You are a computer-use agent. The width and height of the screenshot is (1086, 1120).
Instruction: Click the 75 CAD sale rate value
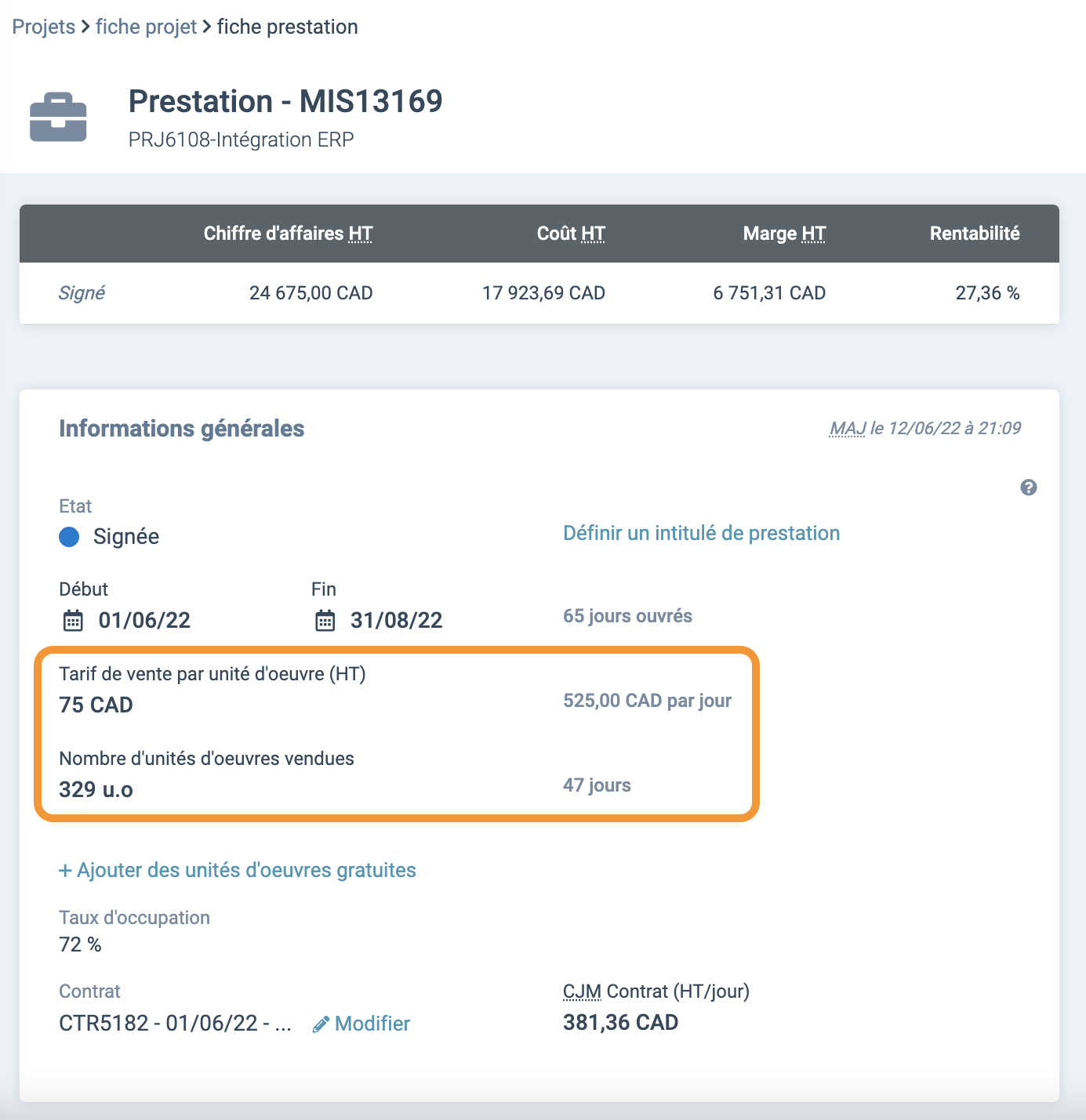click(x=96, y=705)
